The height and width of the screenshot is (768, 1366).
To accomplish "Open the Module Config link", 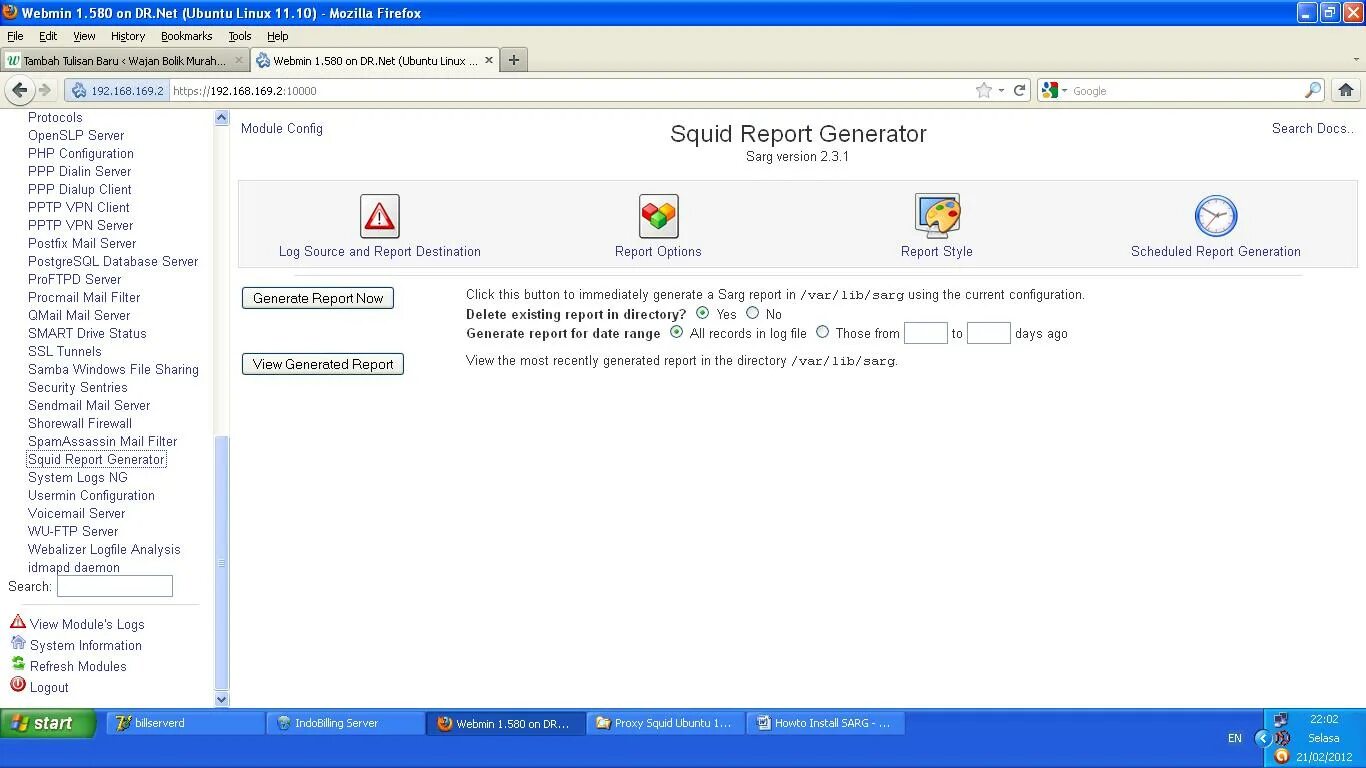I will tap(282, 129).
